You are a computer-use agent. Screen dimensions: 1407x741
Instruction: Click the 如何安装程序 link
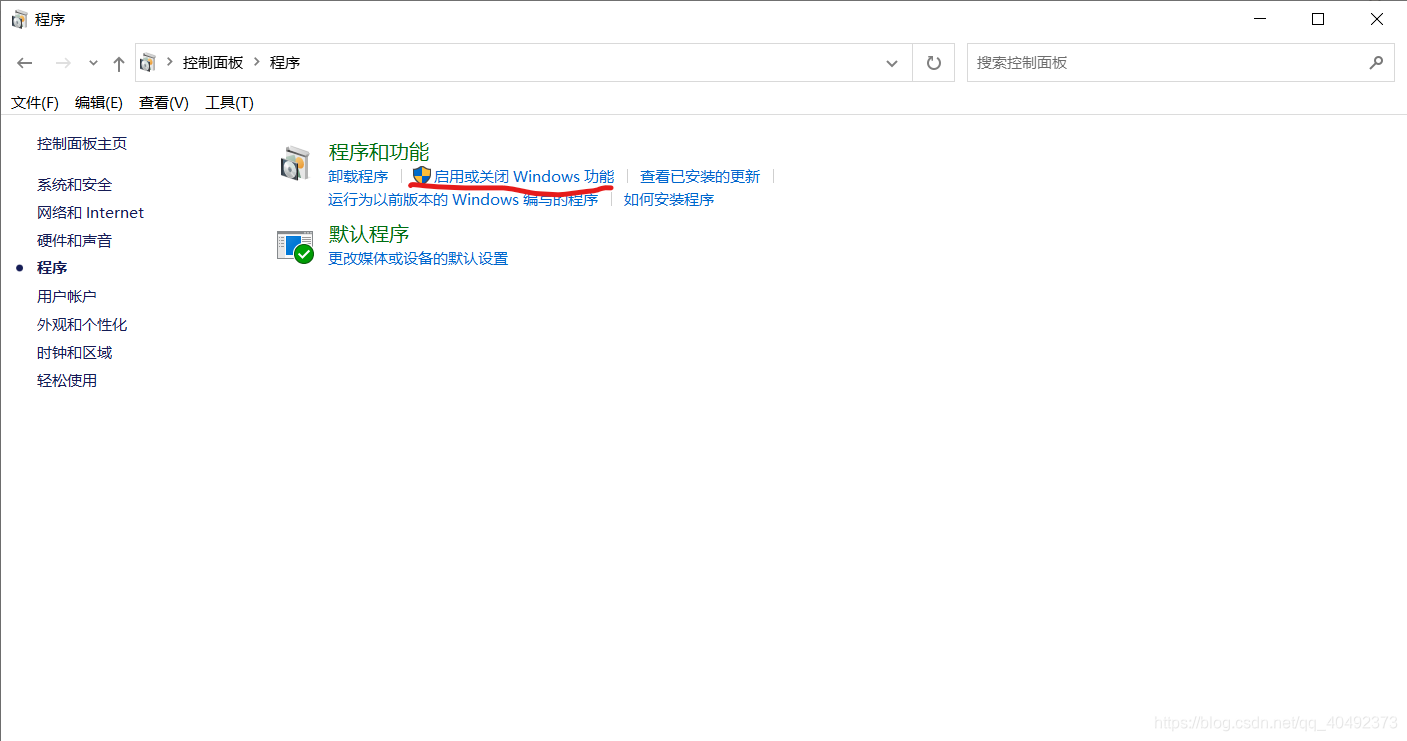click(x=669, y=200)
